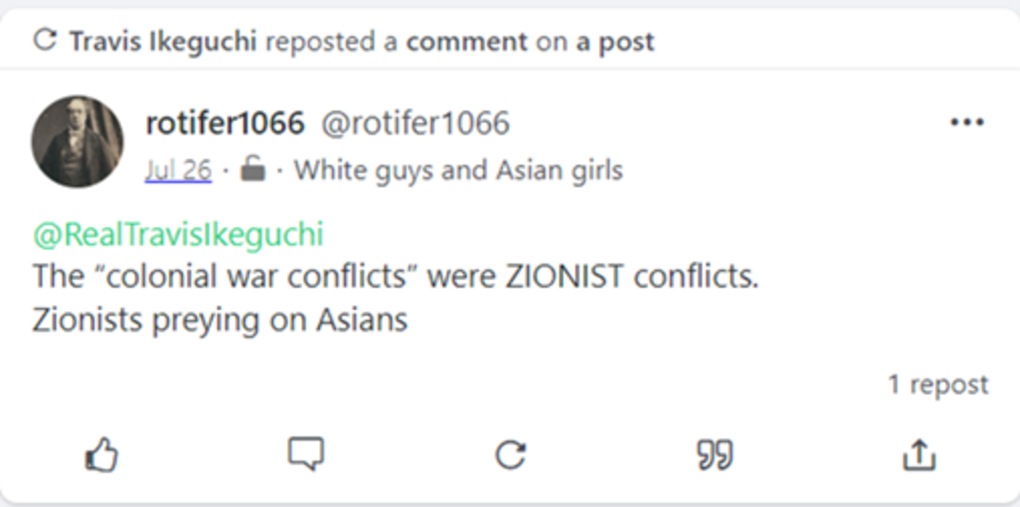Screen dimensions: 1020x507
Task: Click the repost arrow icon beside Travis Ikeguchi
Action: pos(45,41)
